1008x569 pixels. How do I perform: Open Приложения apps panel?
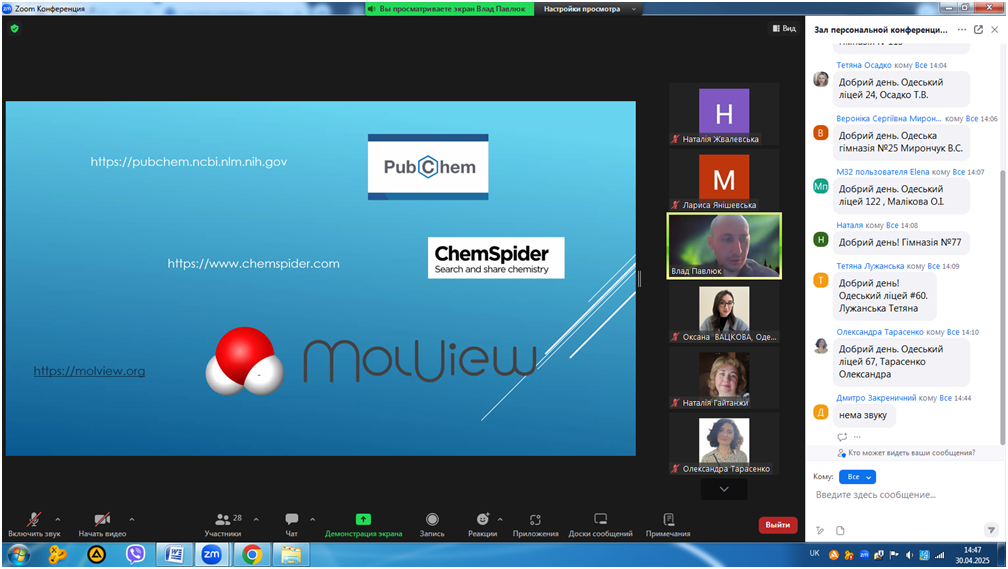pyautogui.click(x=536, y=524)
